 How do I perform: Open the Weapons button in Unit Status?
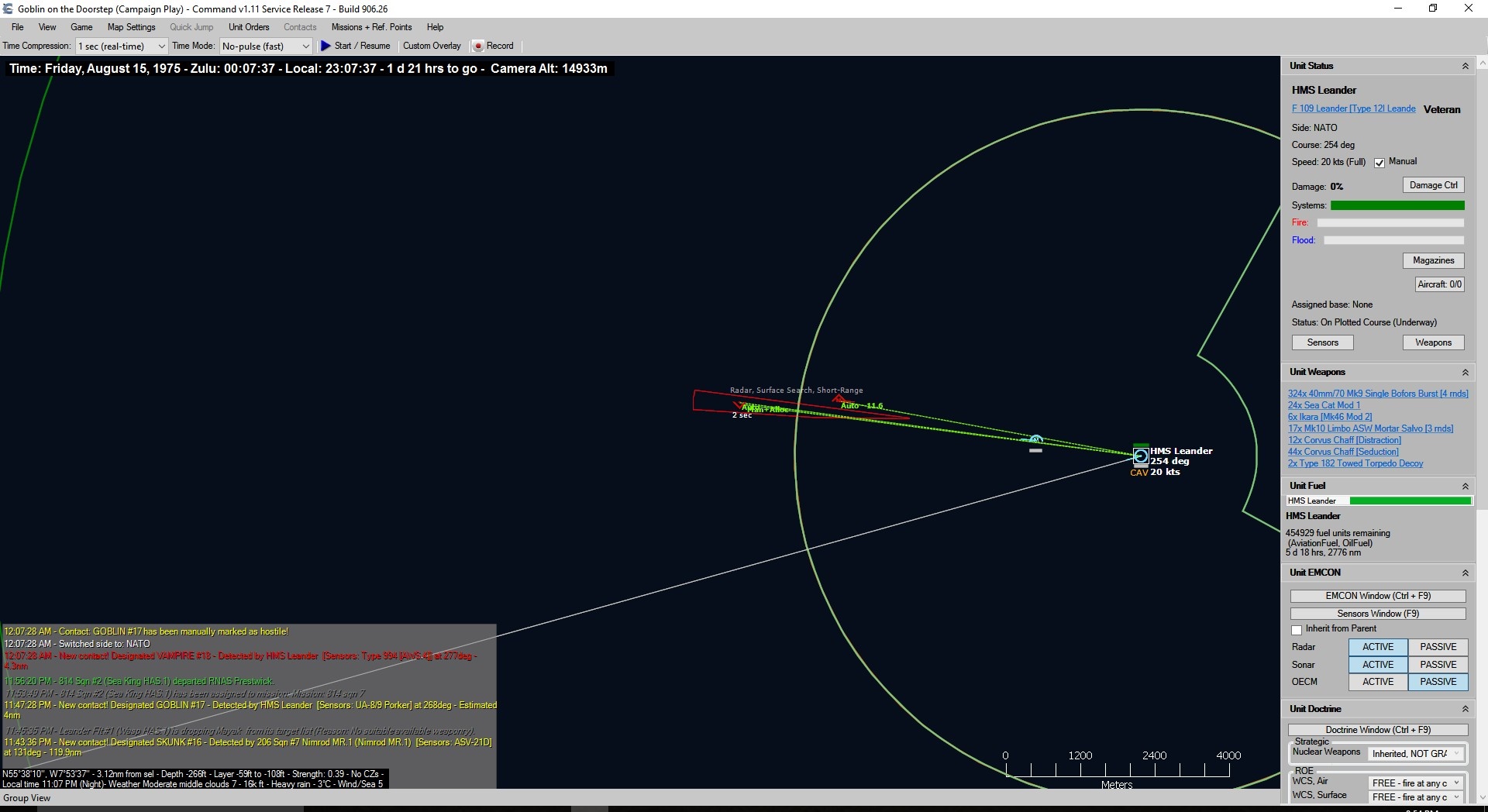click(1433, 342)
